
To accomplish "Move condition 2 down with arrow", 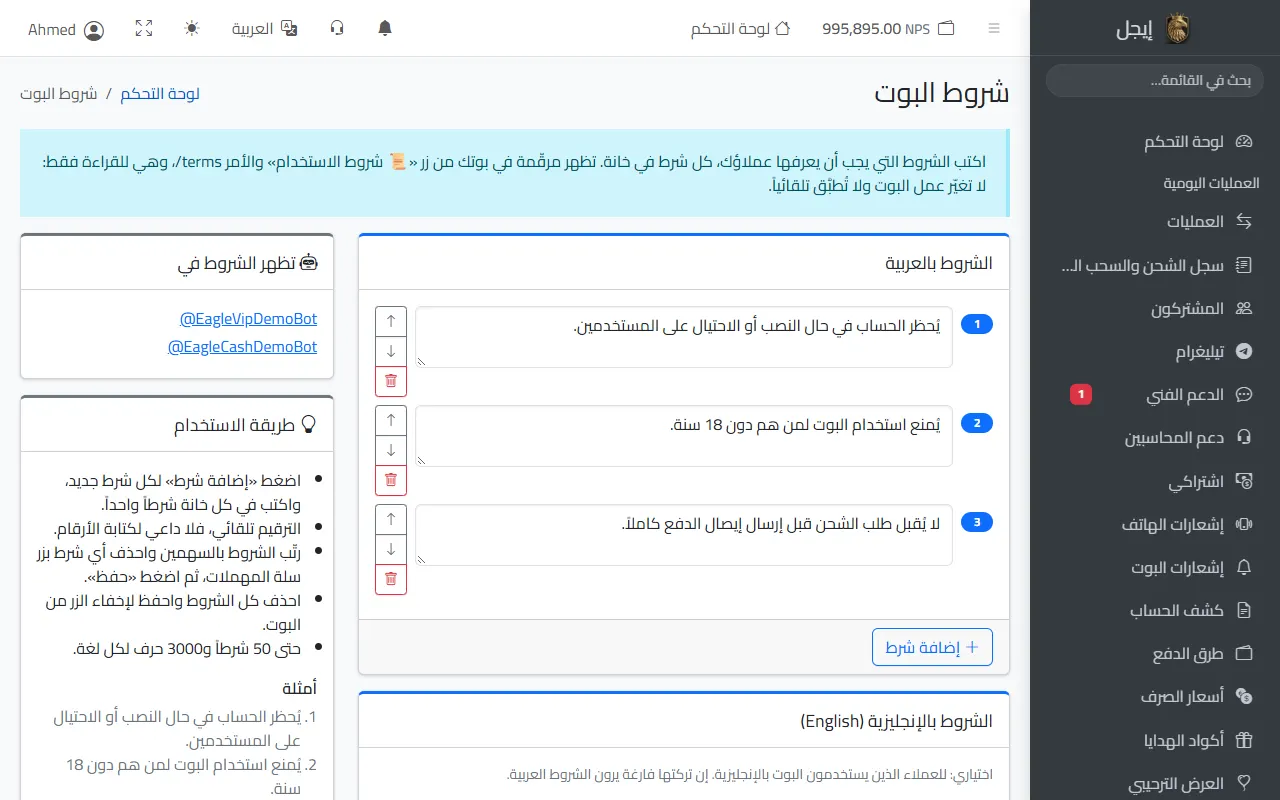I will [391, 450].
